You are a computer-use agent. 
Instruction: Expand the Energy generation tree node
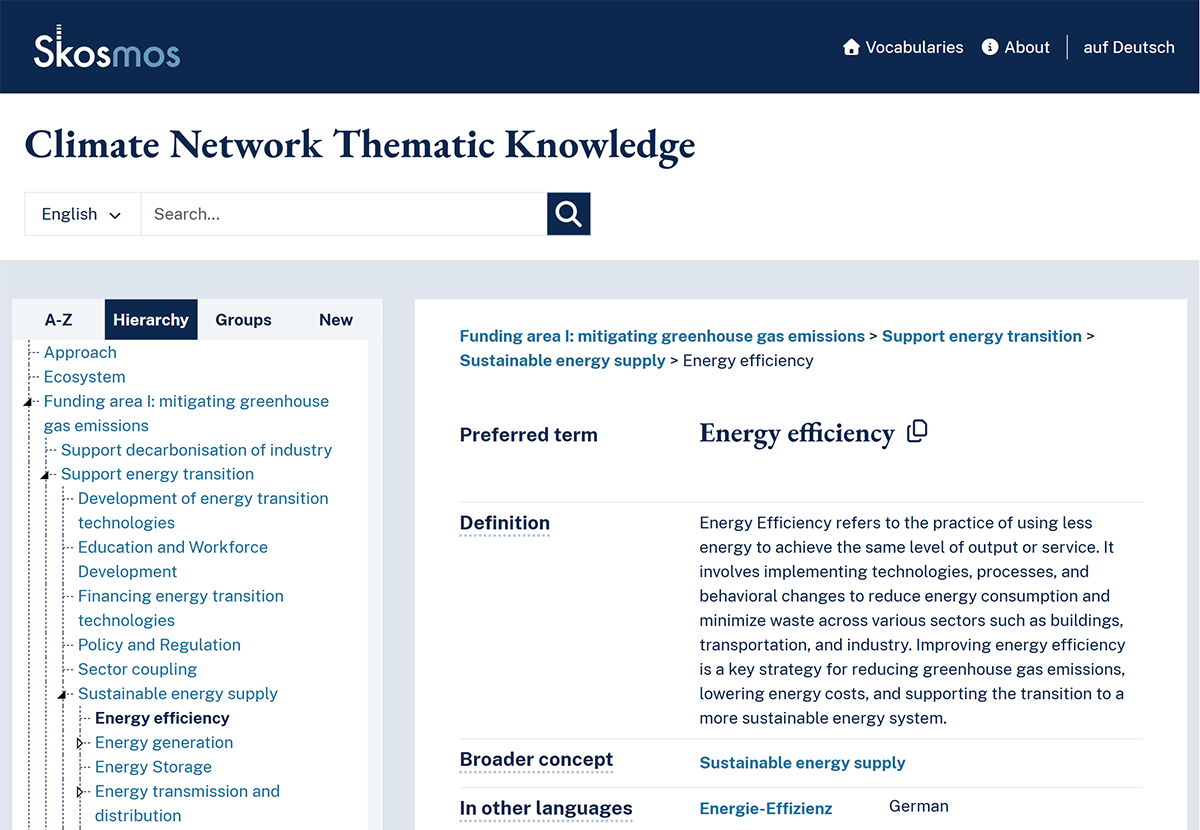pos(81,743)
